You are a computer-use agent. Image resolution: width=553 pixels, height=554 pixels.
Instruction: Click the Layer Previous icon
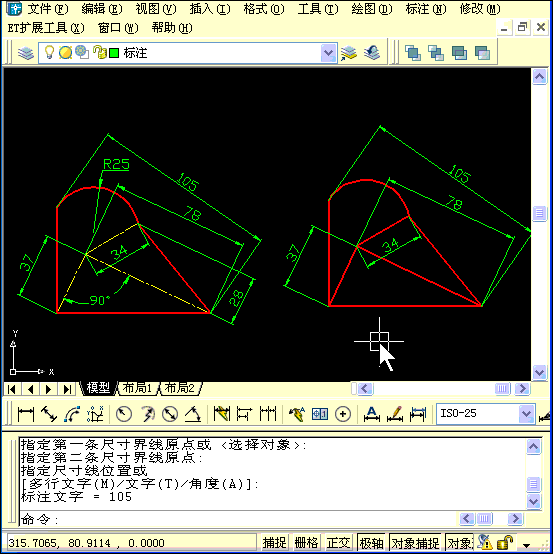[x=372, y=53]
